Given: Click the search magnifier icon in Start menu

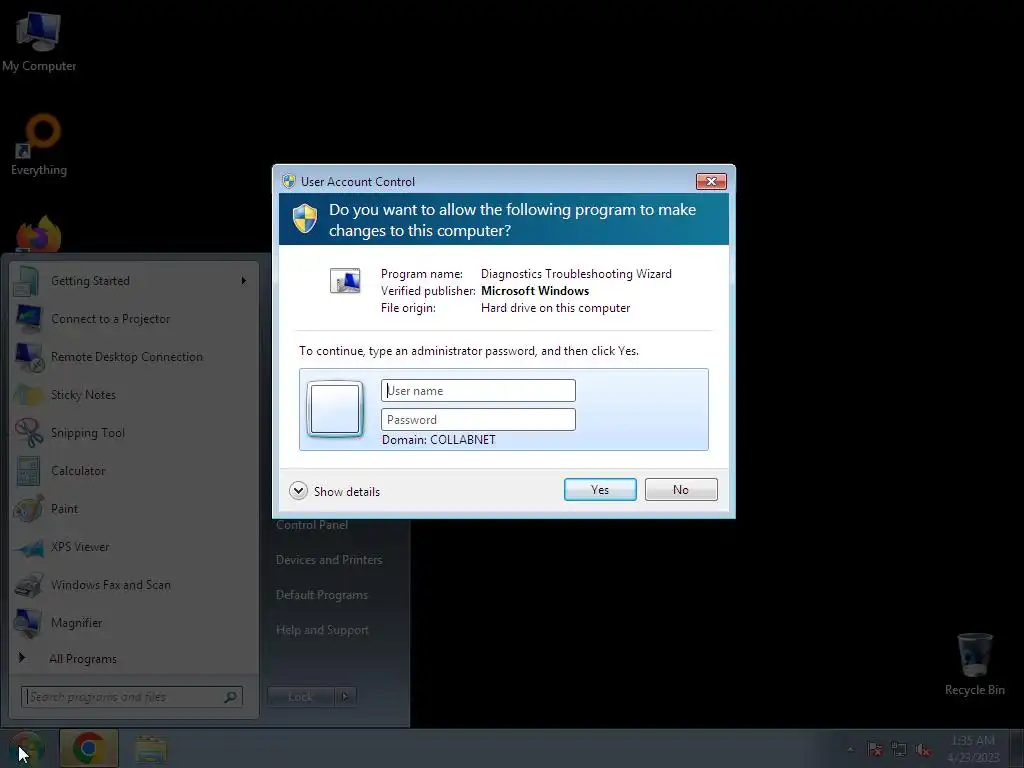Looking at the screenshot, I should coord(231,697).
